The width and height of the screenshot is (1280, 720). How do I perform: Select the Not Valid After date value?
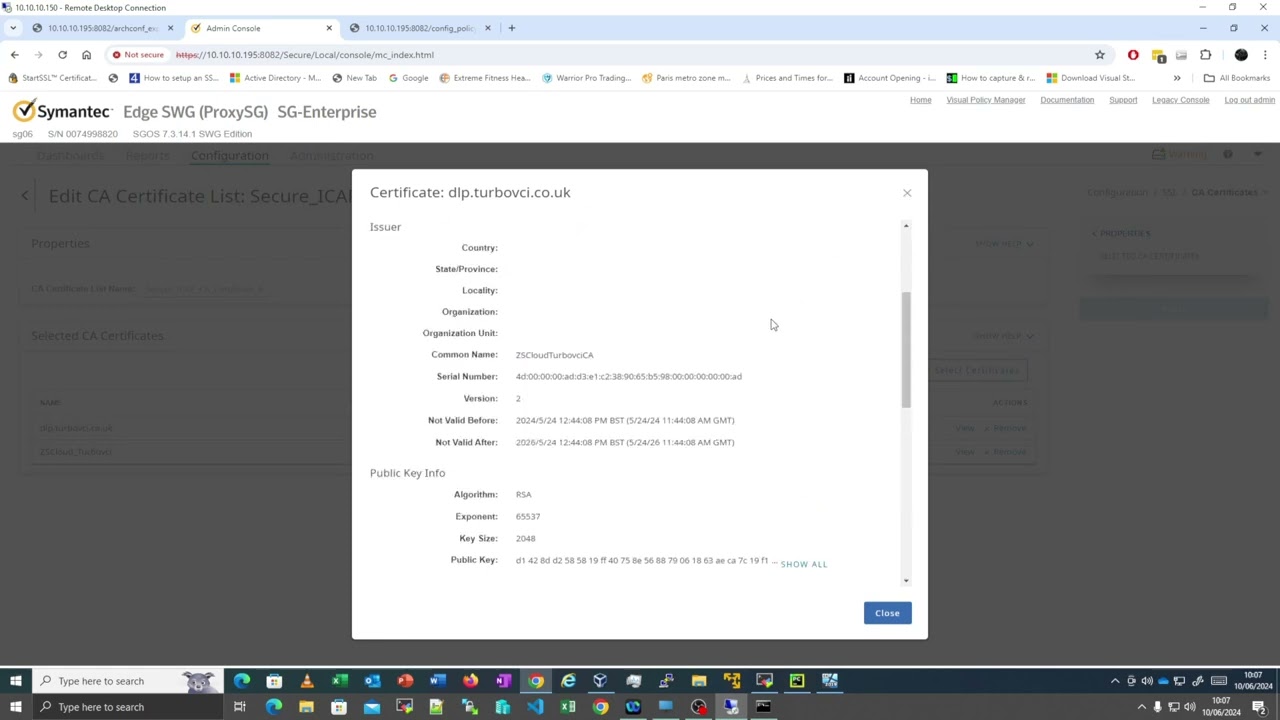click(x=625, y=442)
